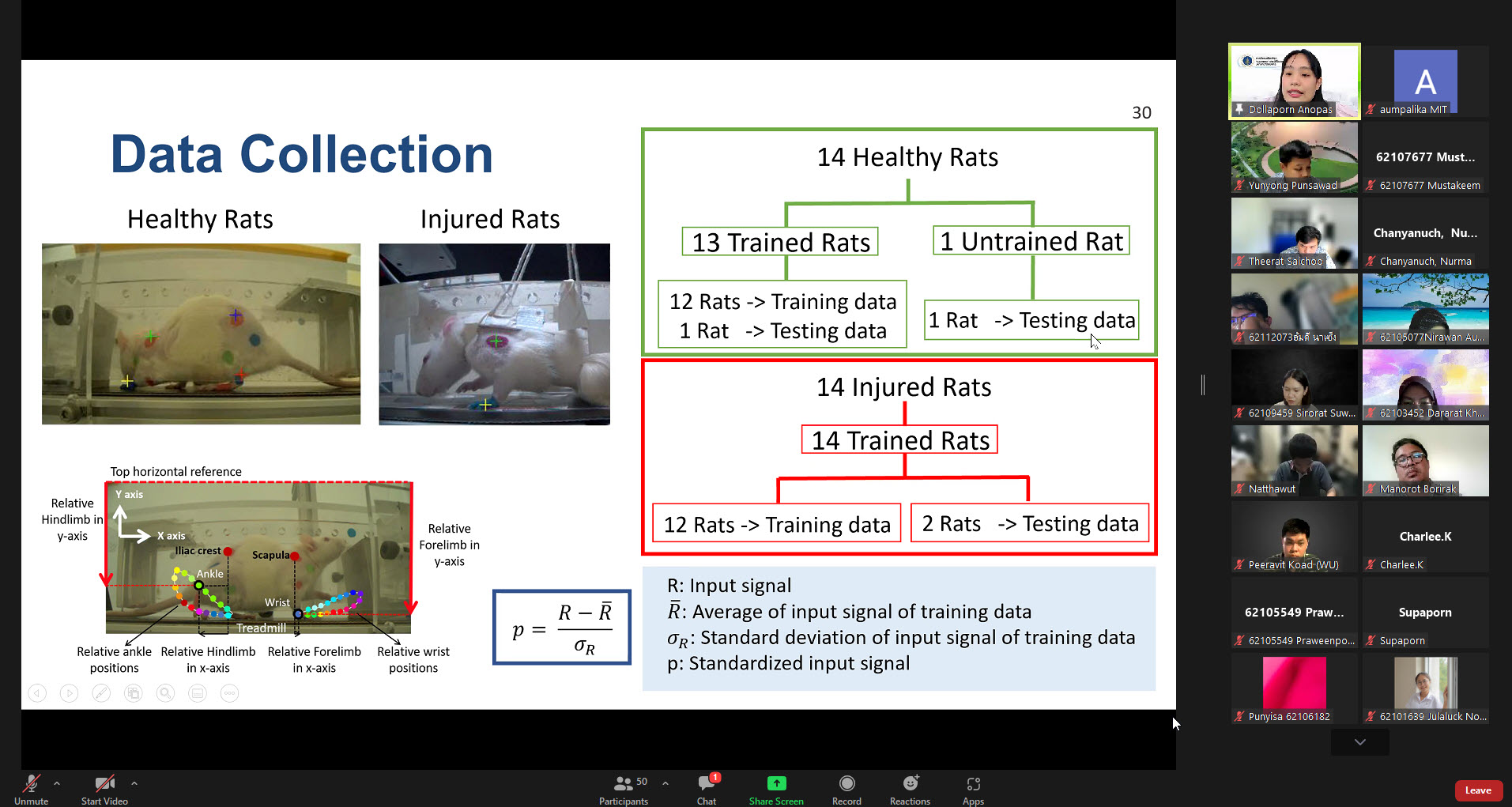Open the slideshow more options ellipsis
Viewport: 1512px width, 807px height.
click(229, 693)
